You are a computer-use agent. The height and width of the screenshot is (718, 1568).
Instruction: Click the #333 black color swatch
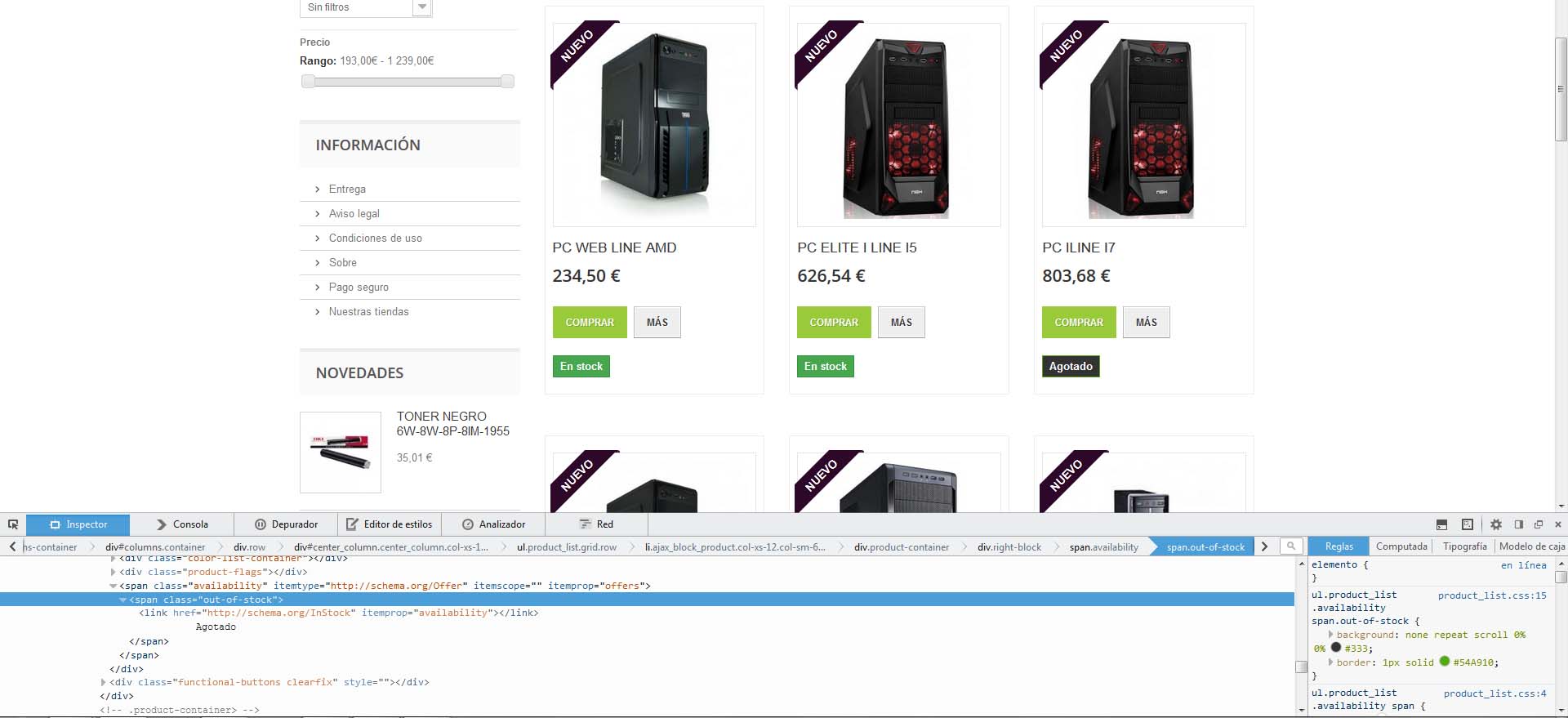pyautogui.click(x=1336, y=648)
